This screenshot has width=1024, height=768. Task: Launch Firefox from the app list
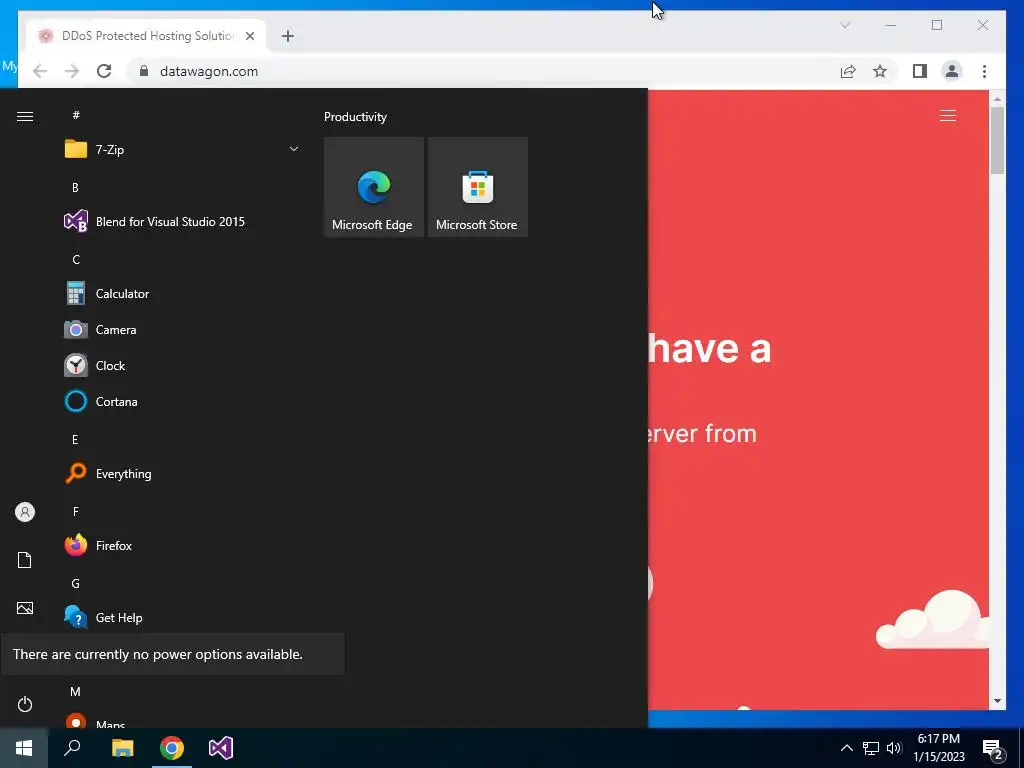pyautogui.click(x=182, y=545)
